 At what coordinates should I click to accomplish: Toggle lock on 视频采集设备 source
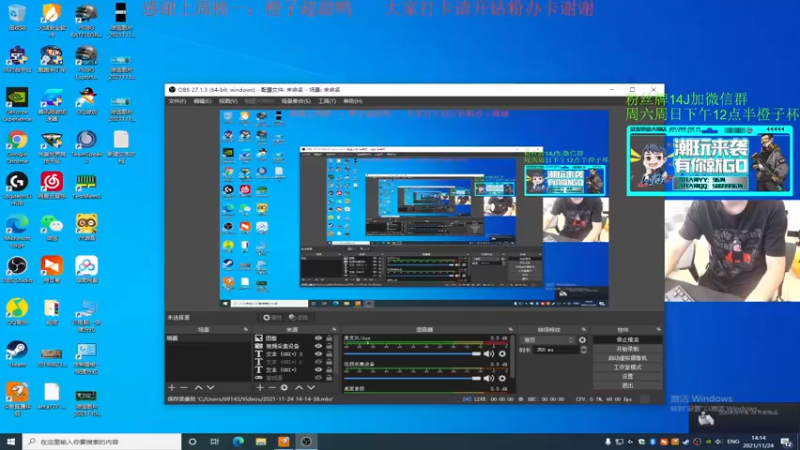[x=329, y=346]
